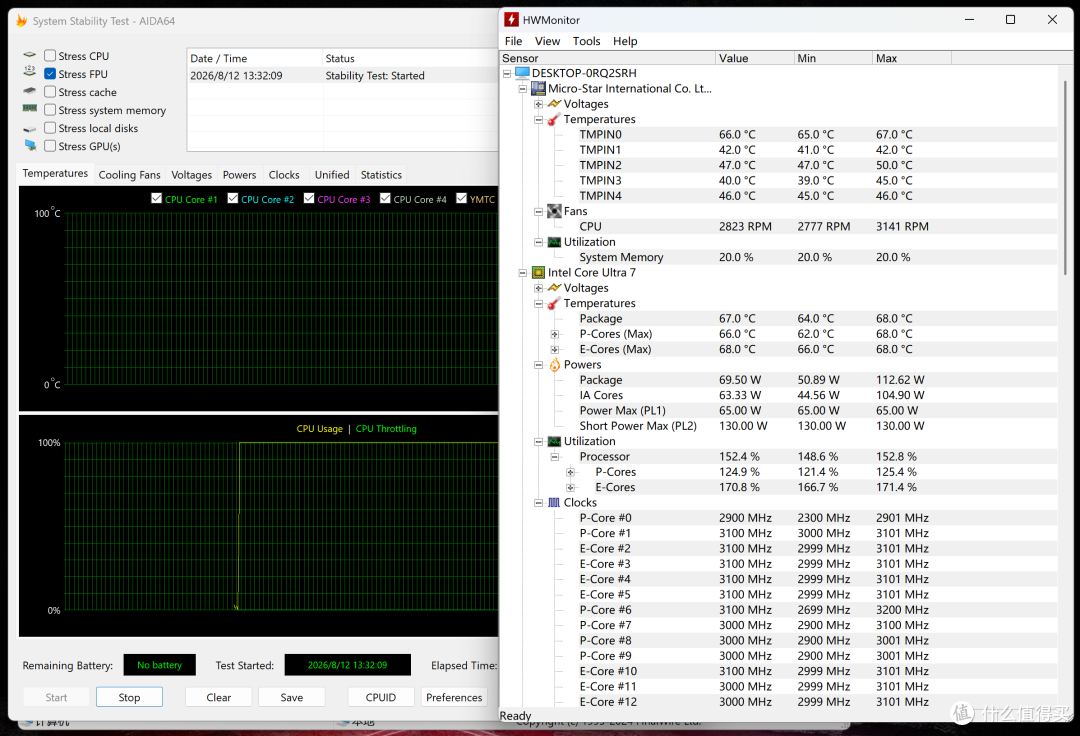Enable the Stress GPU(s) checkbox
The image size is (1080, 736).
[x=50, y=145]
